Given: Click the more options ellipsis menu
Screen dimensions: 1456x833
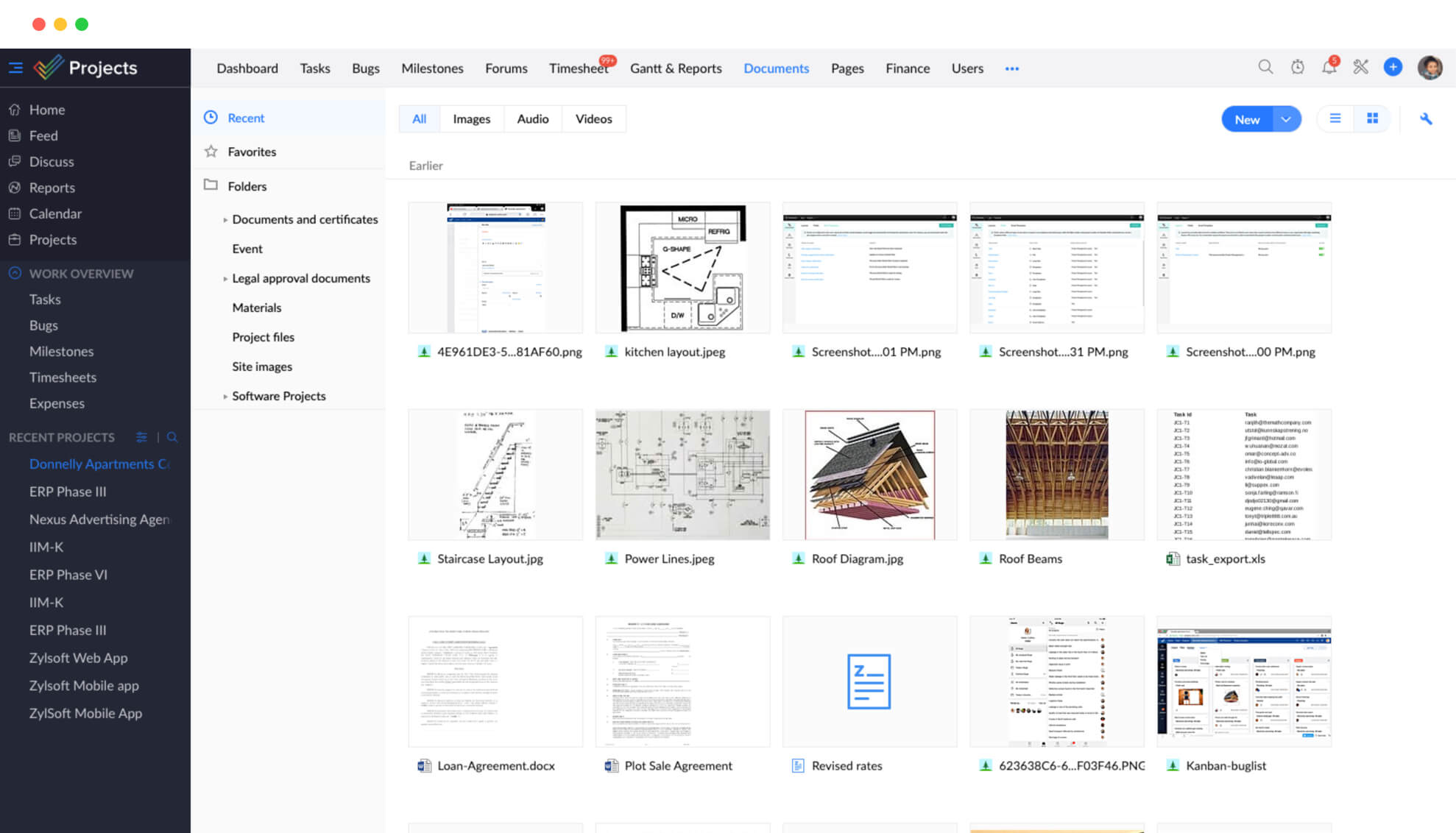Looking at the screenshot, I should pos(1012,67).
